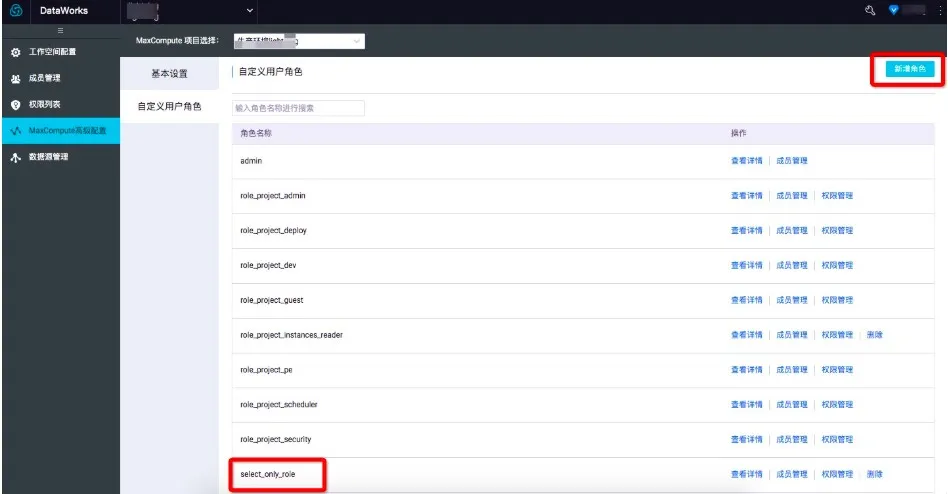Open 查看详情 for role_project_scheduler
948x494 pixels.
click(x=747, y=405)
